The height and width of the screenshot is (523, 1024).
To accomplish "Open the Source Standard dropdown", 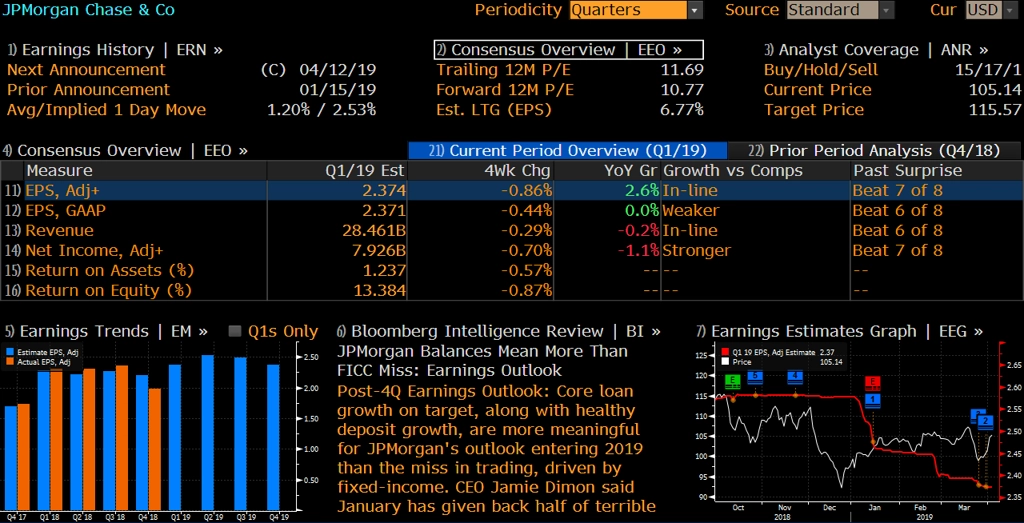I will coord(840,10).
